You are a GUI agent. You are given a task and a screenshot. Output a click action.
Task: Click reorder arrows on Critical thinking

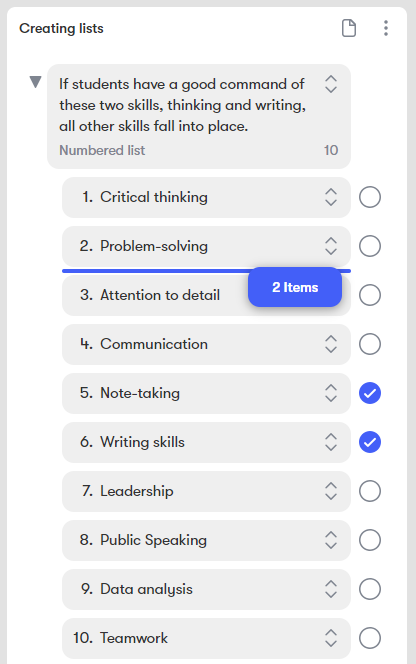point(331,197)
